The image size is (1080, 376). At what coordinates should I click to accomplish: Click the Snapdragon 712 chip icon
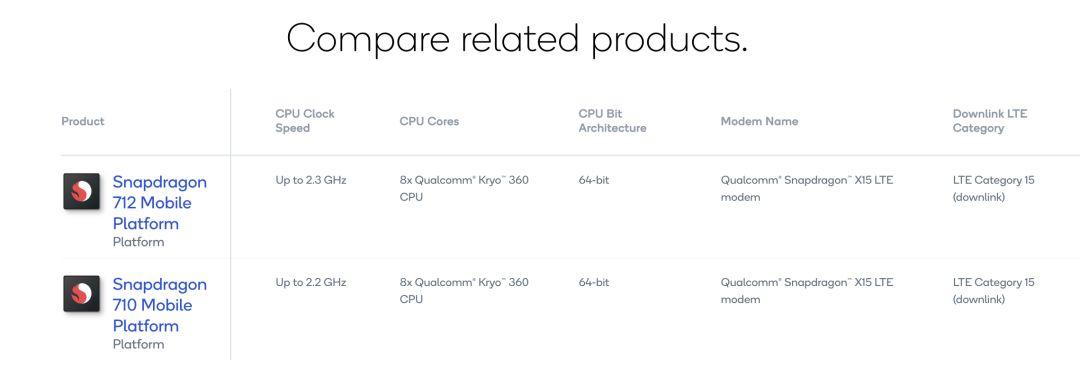[82, 191]
